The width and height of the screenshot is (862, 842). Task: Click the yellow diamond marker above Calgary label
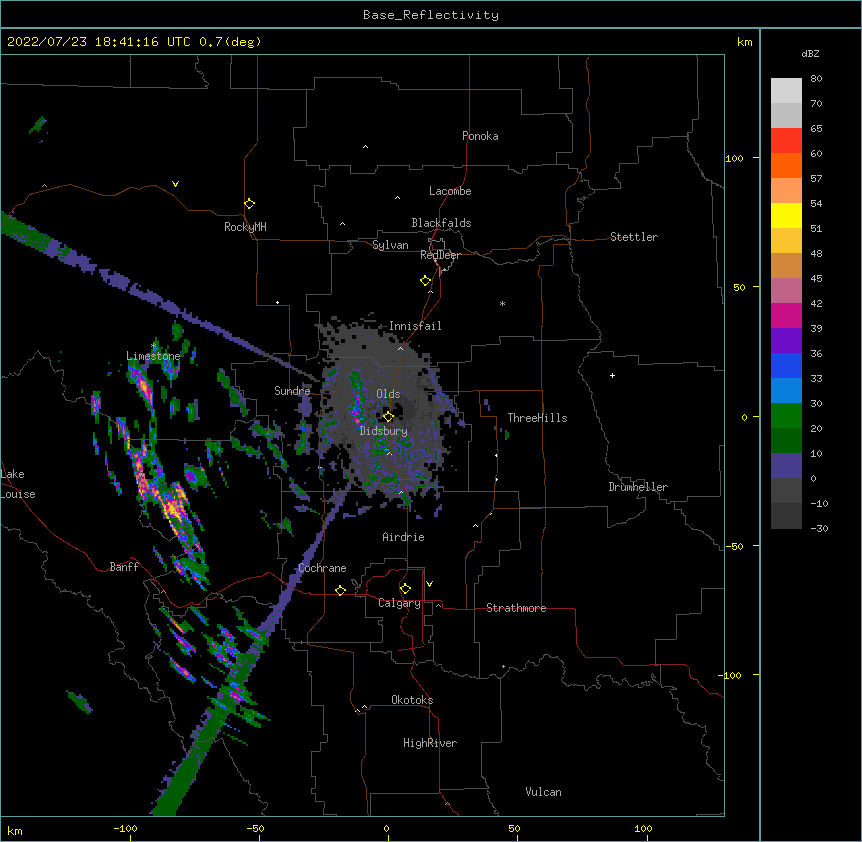(x=405, y=589)
